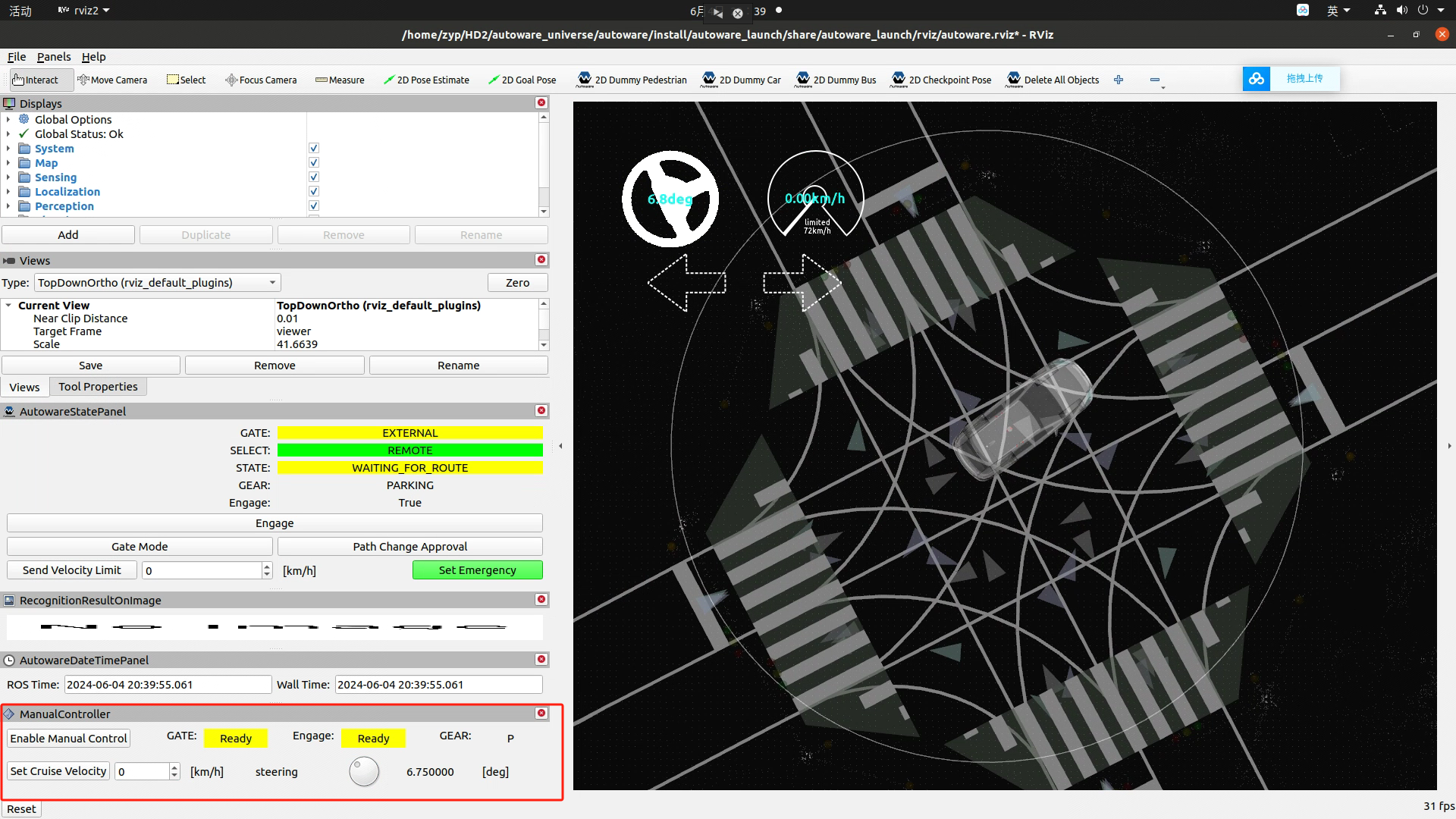Select the Move Camera tool

click(x=112, y=80)
